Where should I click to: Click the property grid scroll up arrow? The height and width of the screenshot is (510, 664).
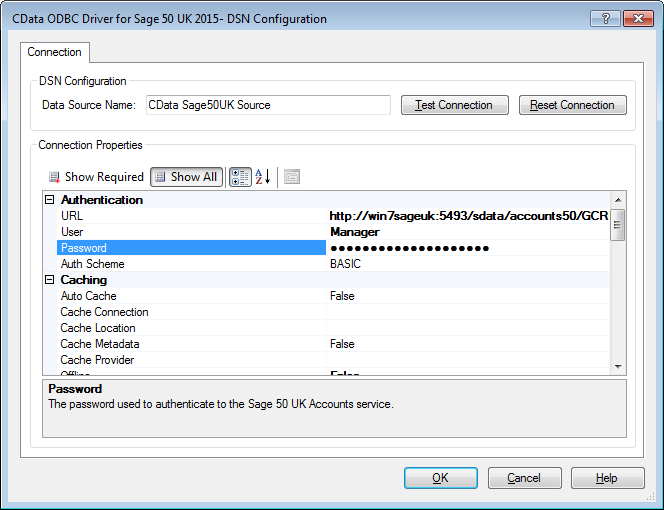[618, 200]
